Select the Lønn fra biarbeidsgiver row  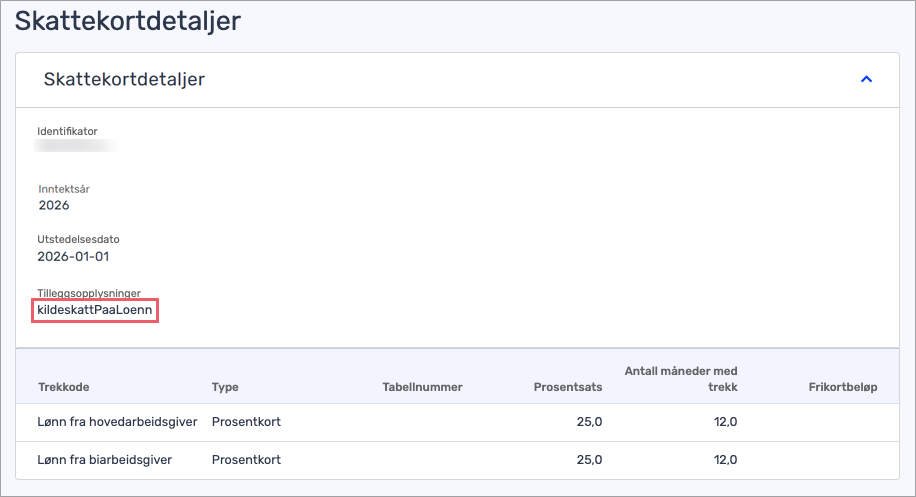click(x=105, y=460)
